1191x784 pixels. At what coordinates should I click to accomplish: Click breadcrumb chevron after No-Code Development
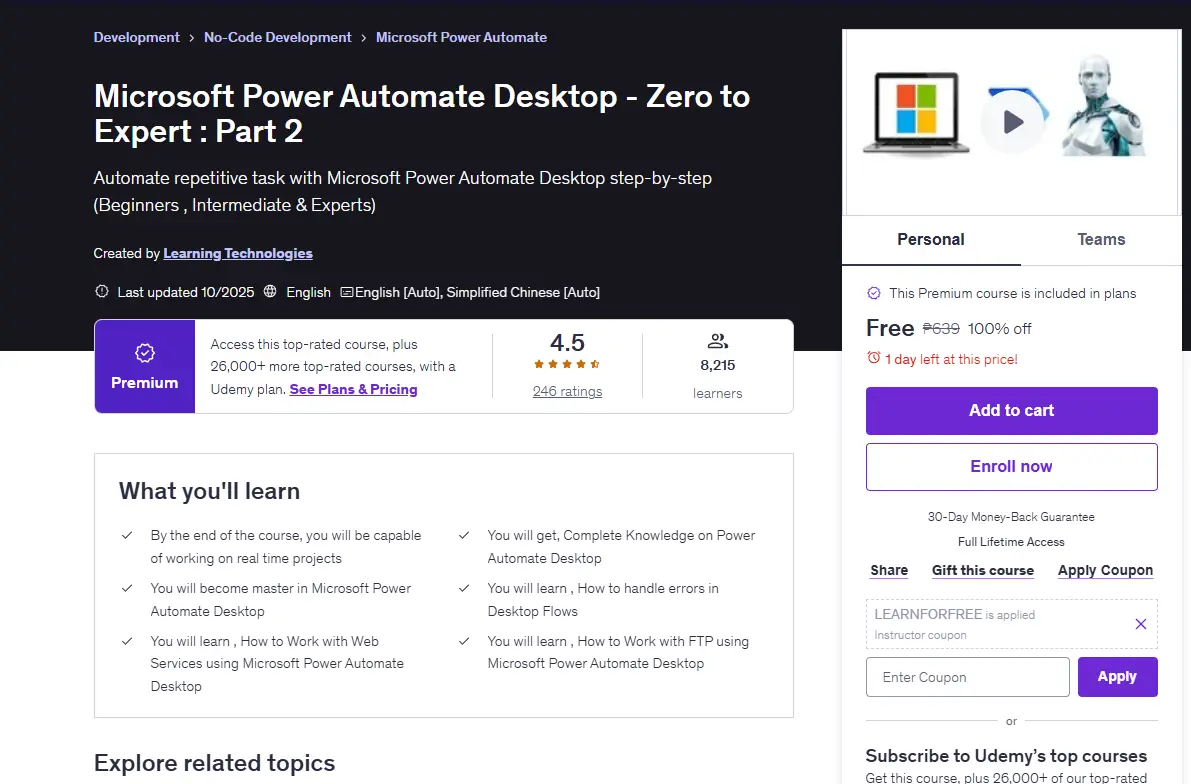[x=364, y=38]
